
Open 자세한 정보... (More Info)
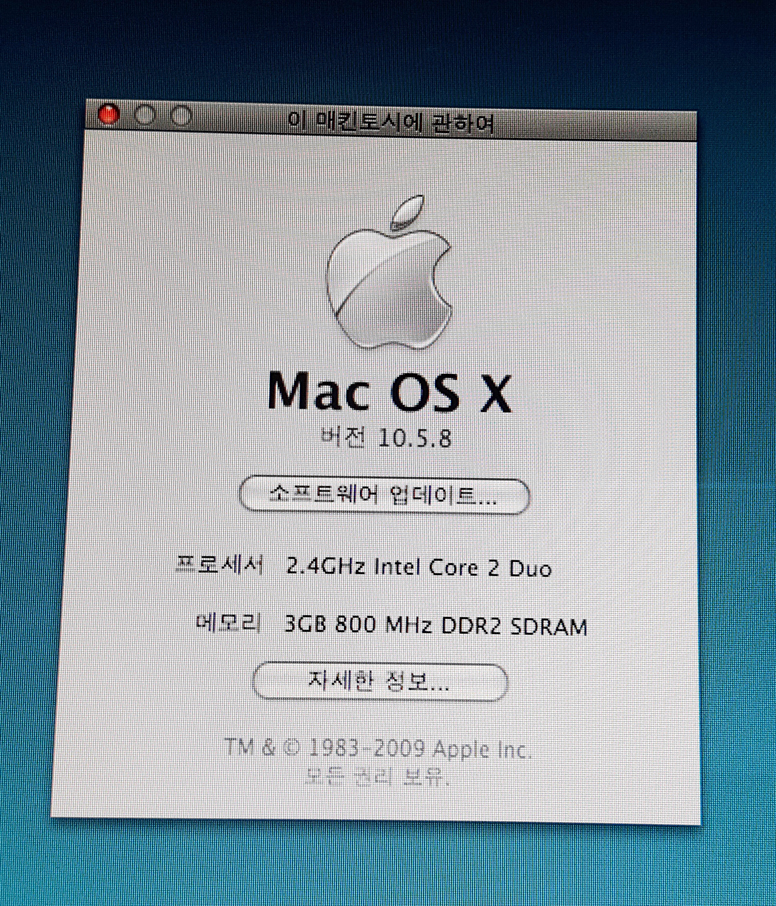[380, 683]
